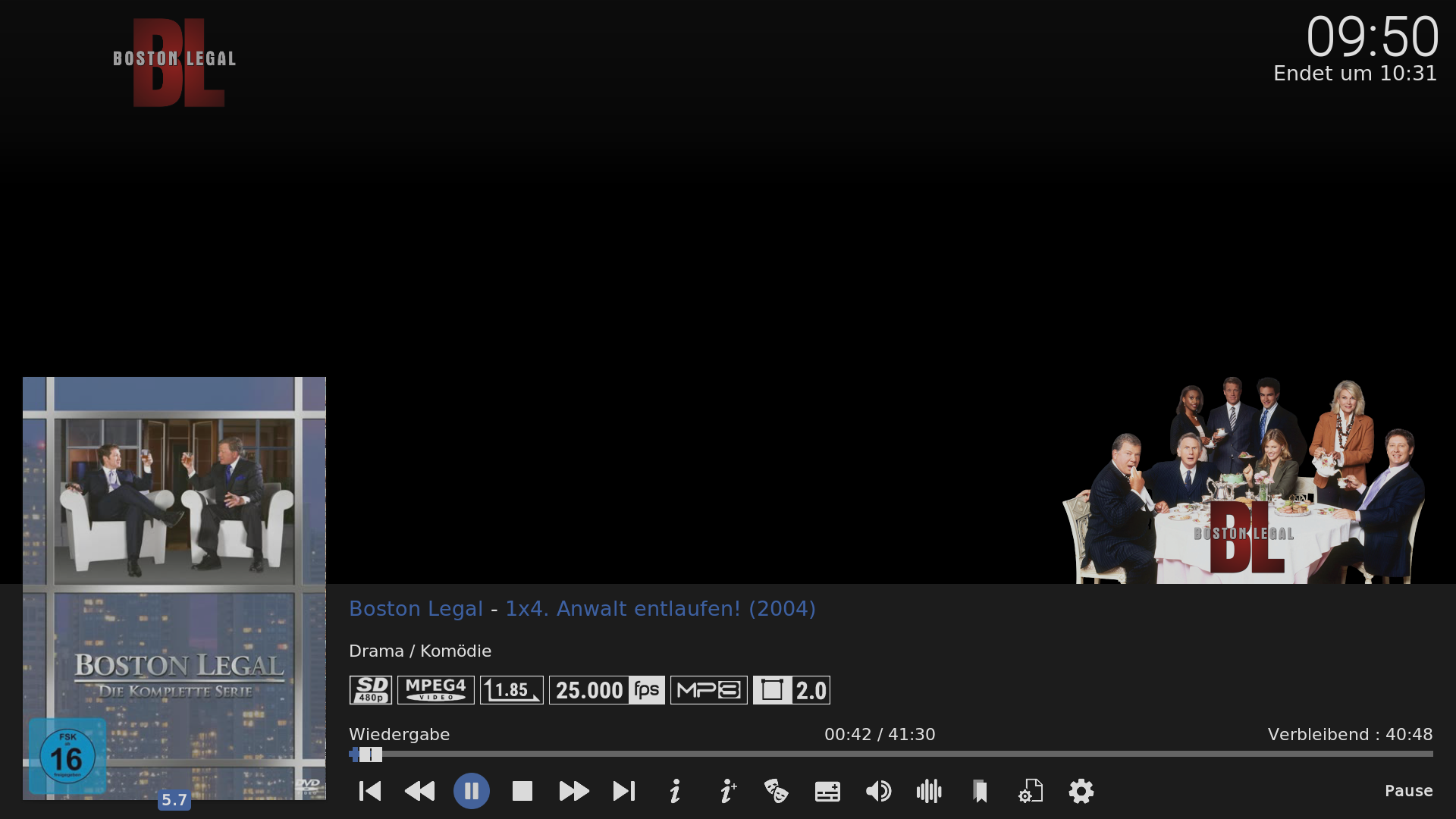This screenshot has height=819, width=1456.
Task: Open audio volume speaker settings
Action: click(x=878, y=791)
